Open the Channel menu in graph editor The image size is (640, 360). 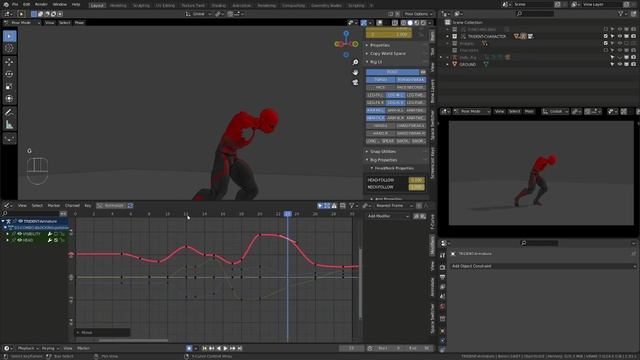pos(72,206)
